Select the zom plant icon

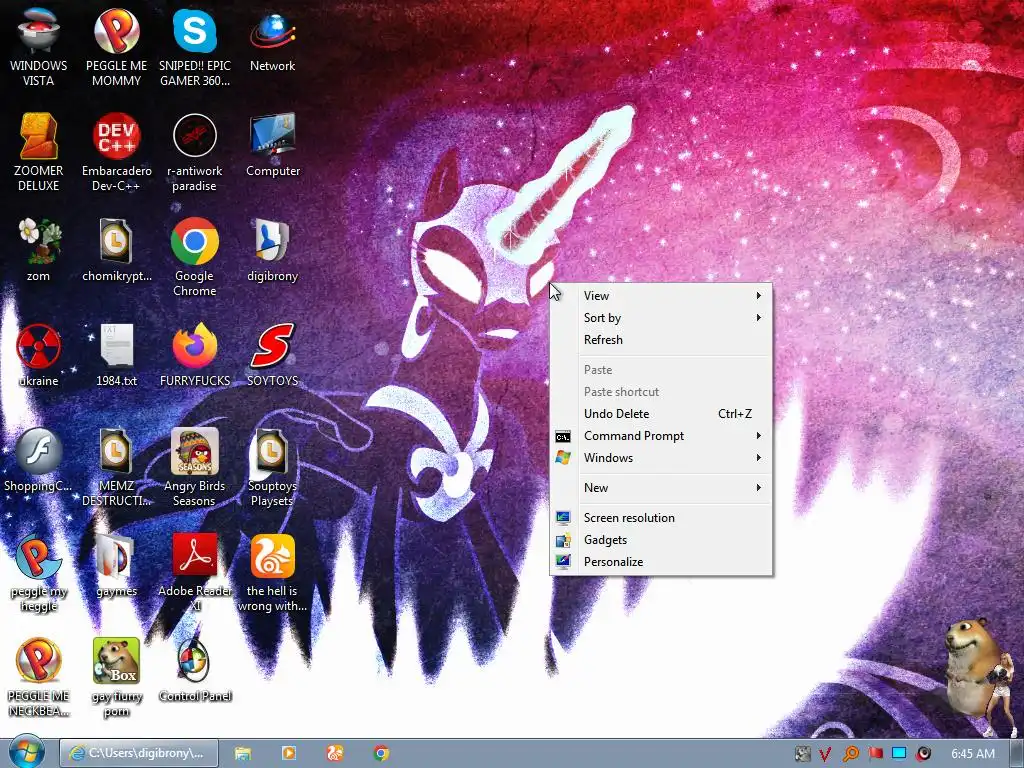click(38, 249)
